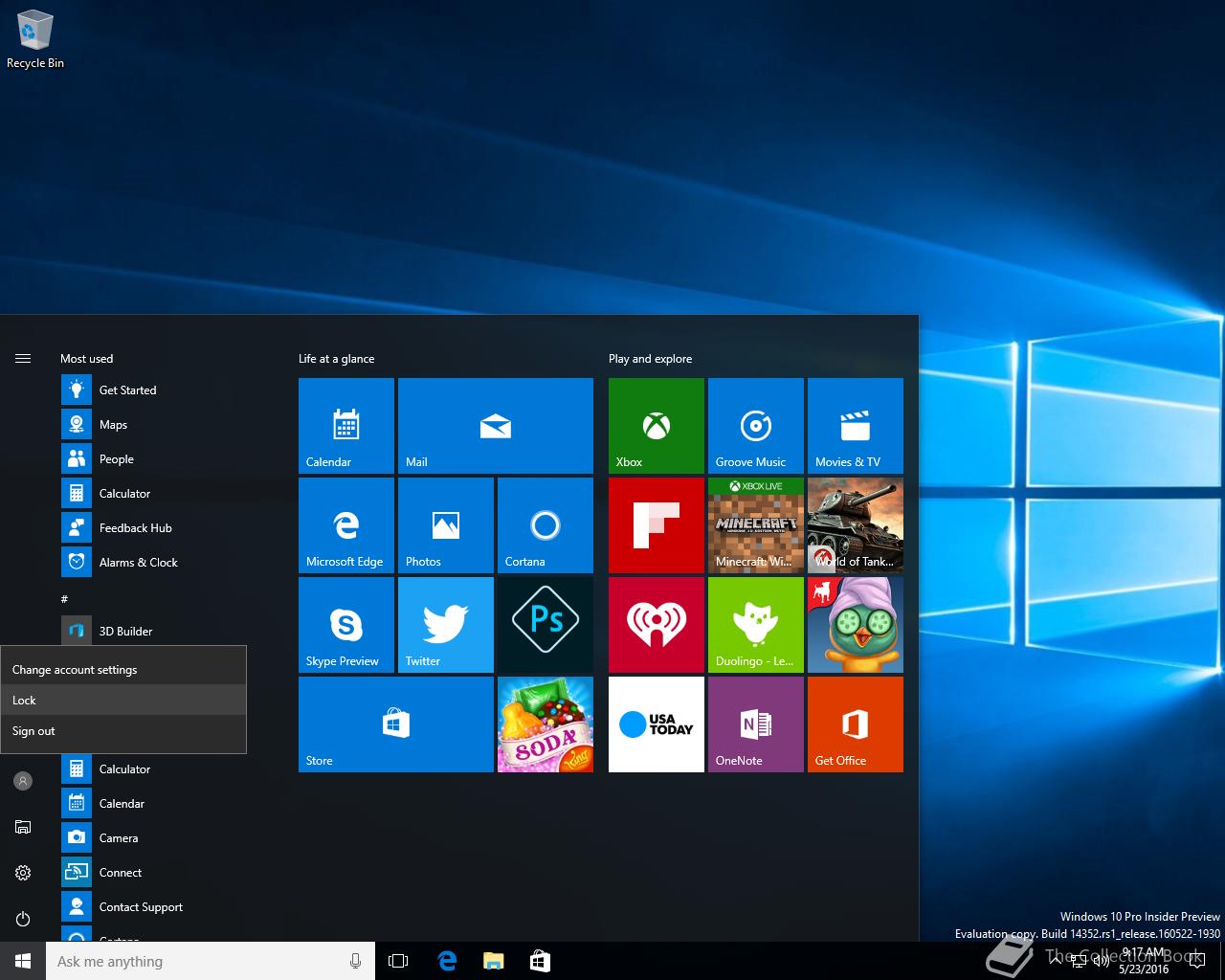Click the # letter group header
The image size is (1225, 980).
(x=64, y=599)
